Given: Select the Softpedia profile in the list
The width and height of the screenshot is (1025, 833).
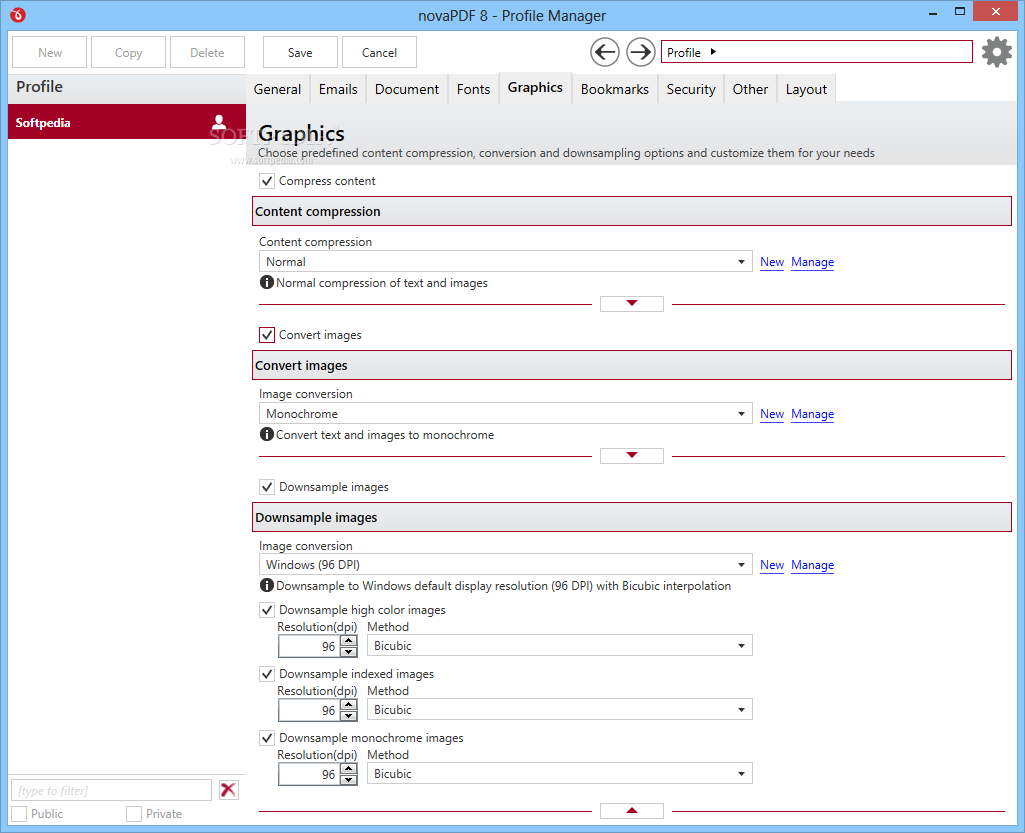Looking at the screenshot, I should click(x=127, y=122).
